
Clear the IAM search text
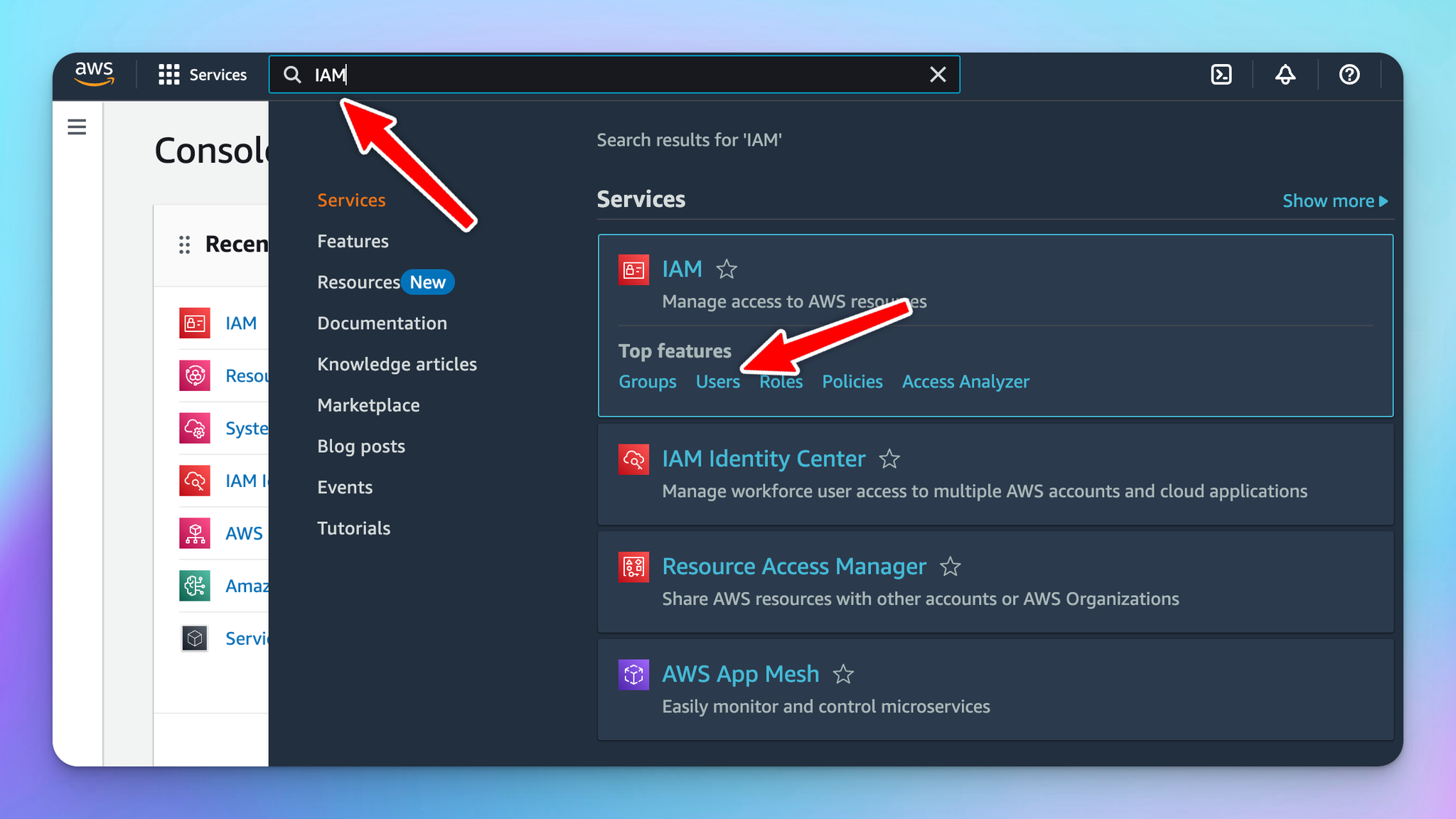(x=938, y=74)
